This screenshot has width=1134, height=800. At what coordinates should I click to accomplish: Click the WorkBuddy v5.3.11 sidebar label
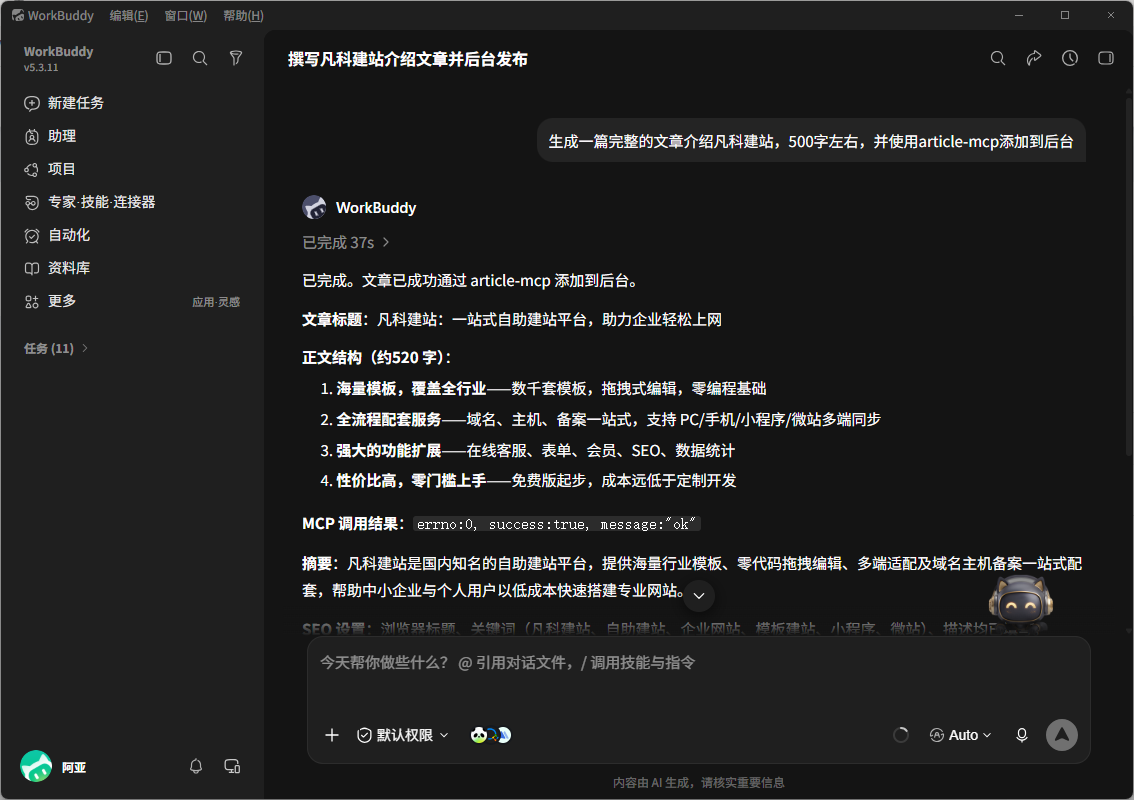[x=58, y=59]
